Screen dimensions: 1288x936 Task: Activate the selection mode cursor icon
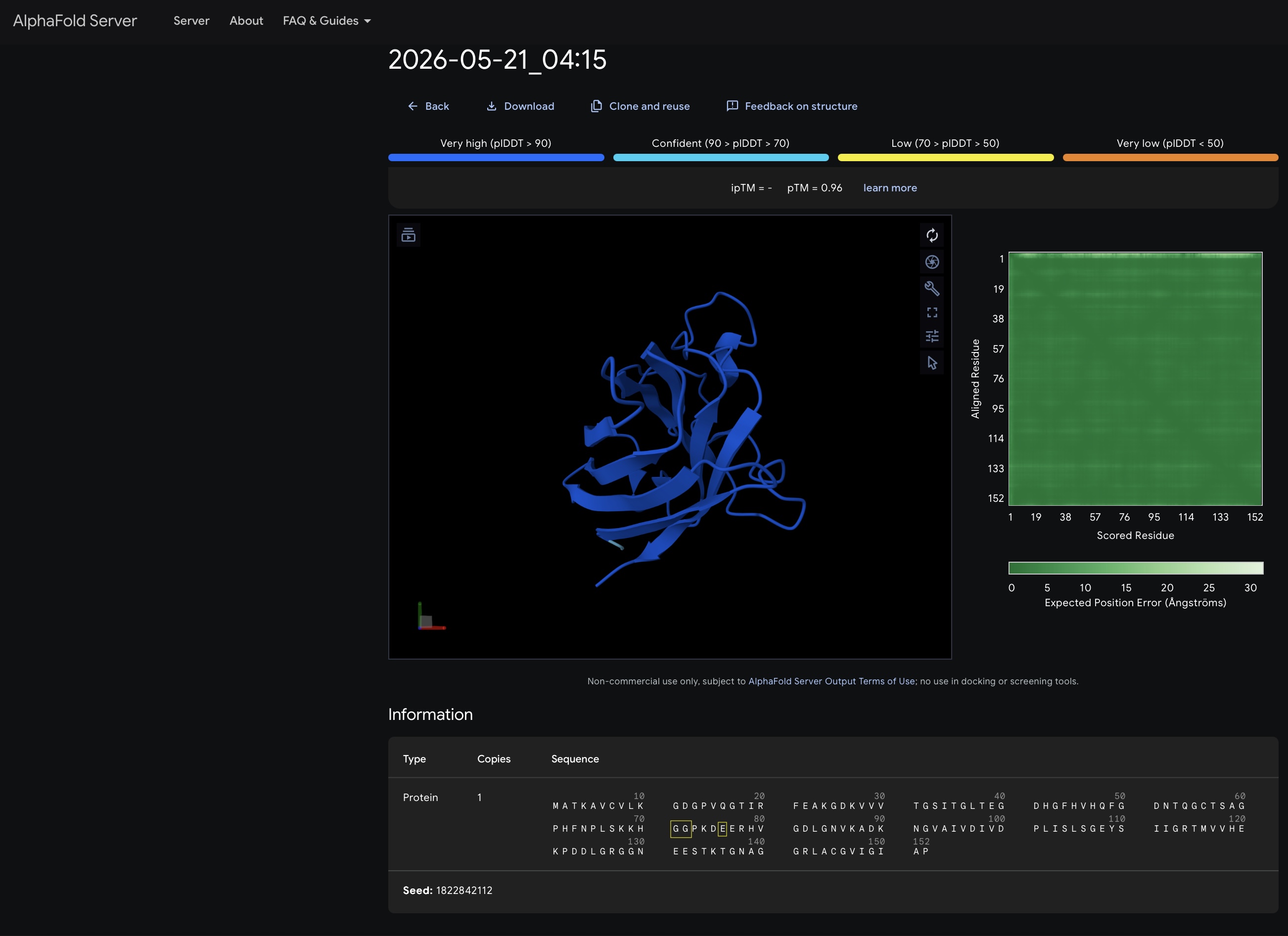pyautogui.click(x=931, y=363)
